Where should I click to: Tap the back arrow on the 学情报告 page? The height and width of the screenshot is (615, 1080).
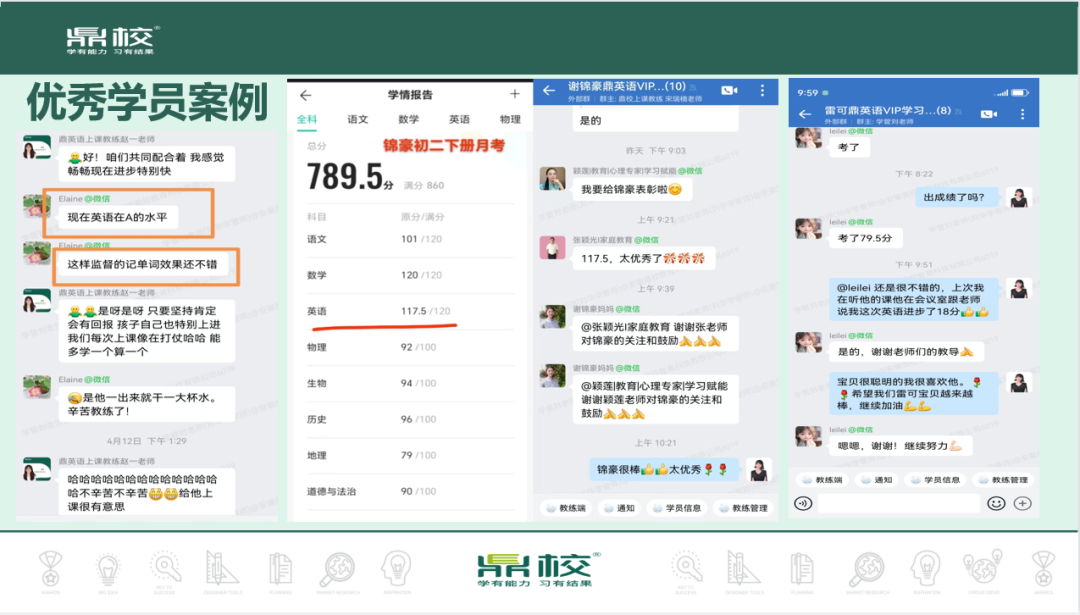pos(305,95)
